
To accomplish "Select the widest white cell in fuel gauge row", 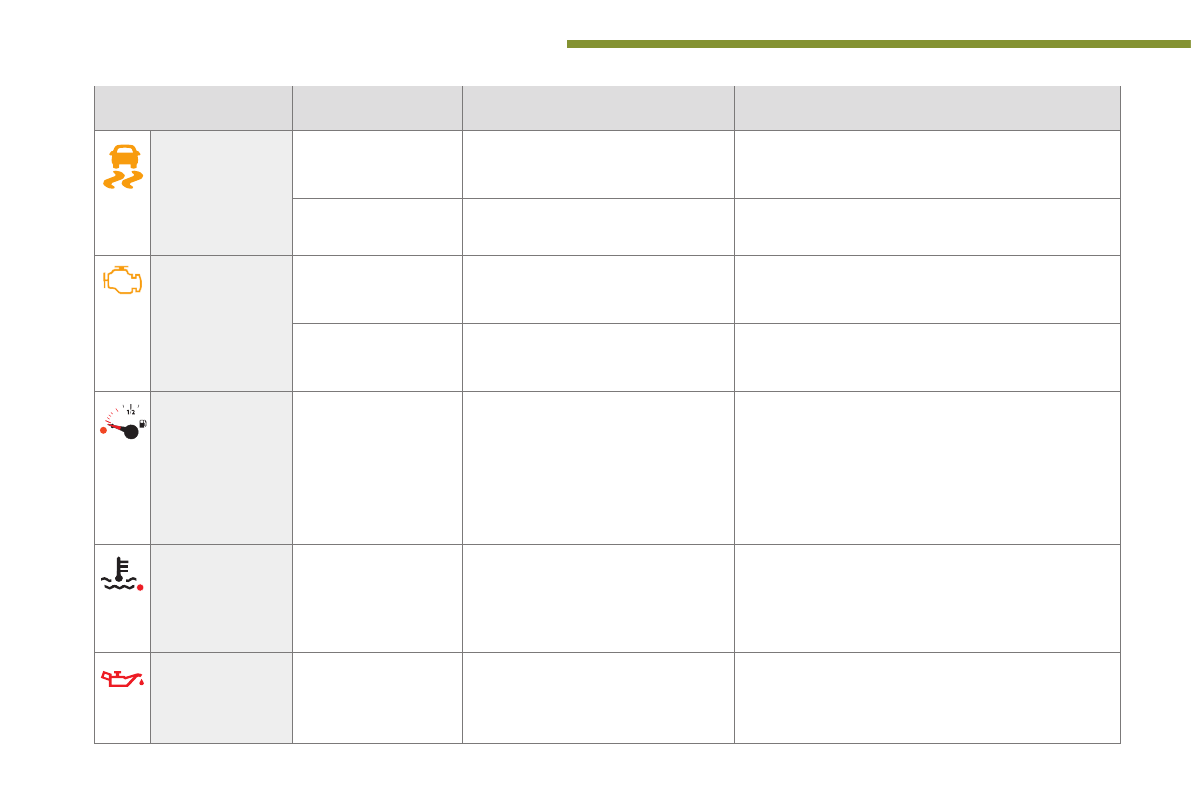I will [927, 467].
